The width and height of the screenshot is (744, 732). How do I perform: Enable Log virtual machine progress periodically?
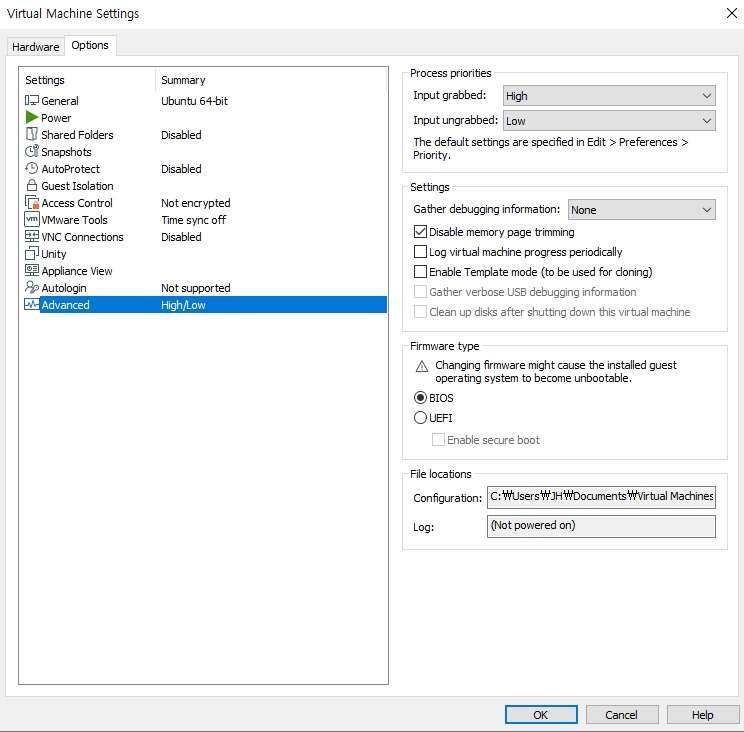click(420, 251)
